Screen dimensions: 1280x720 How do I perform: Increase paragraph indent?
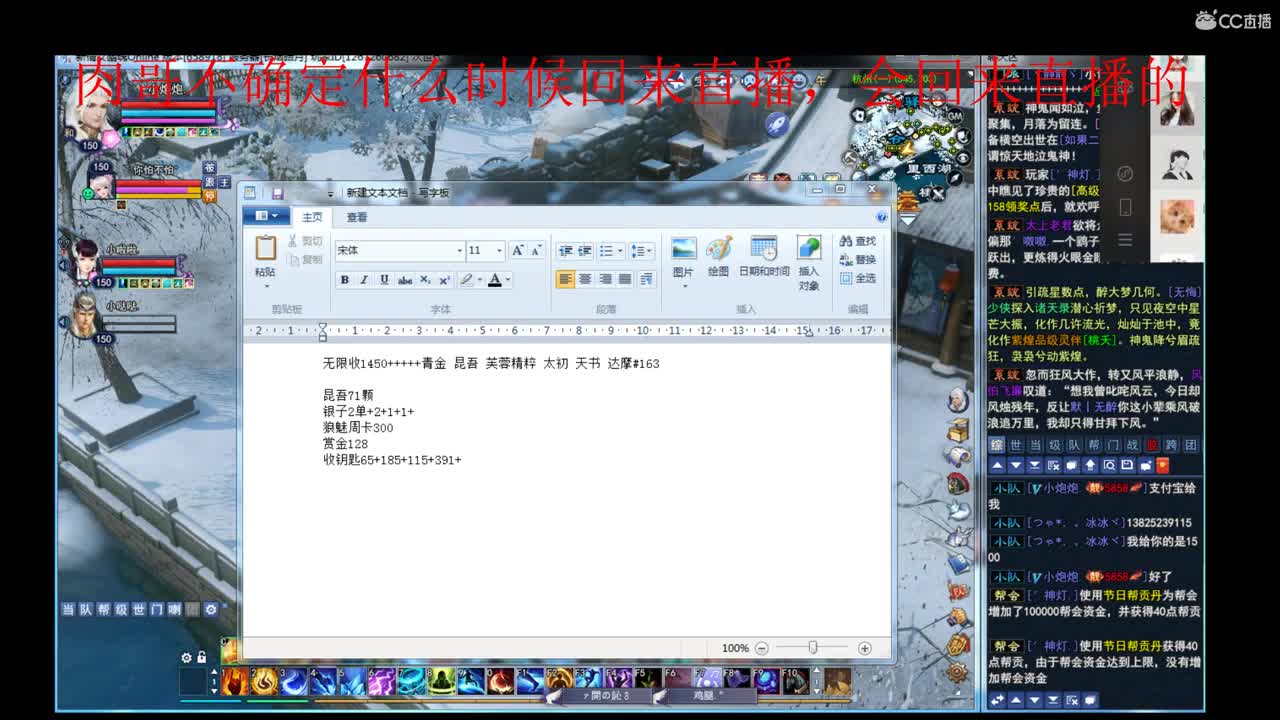coord(585,250)
